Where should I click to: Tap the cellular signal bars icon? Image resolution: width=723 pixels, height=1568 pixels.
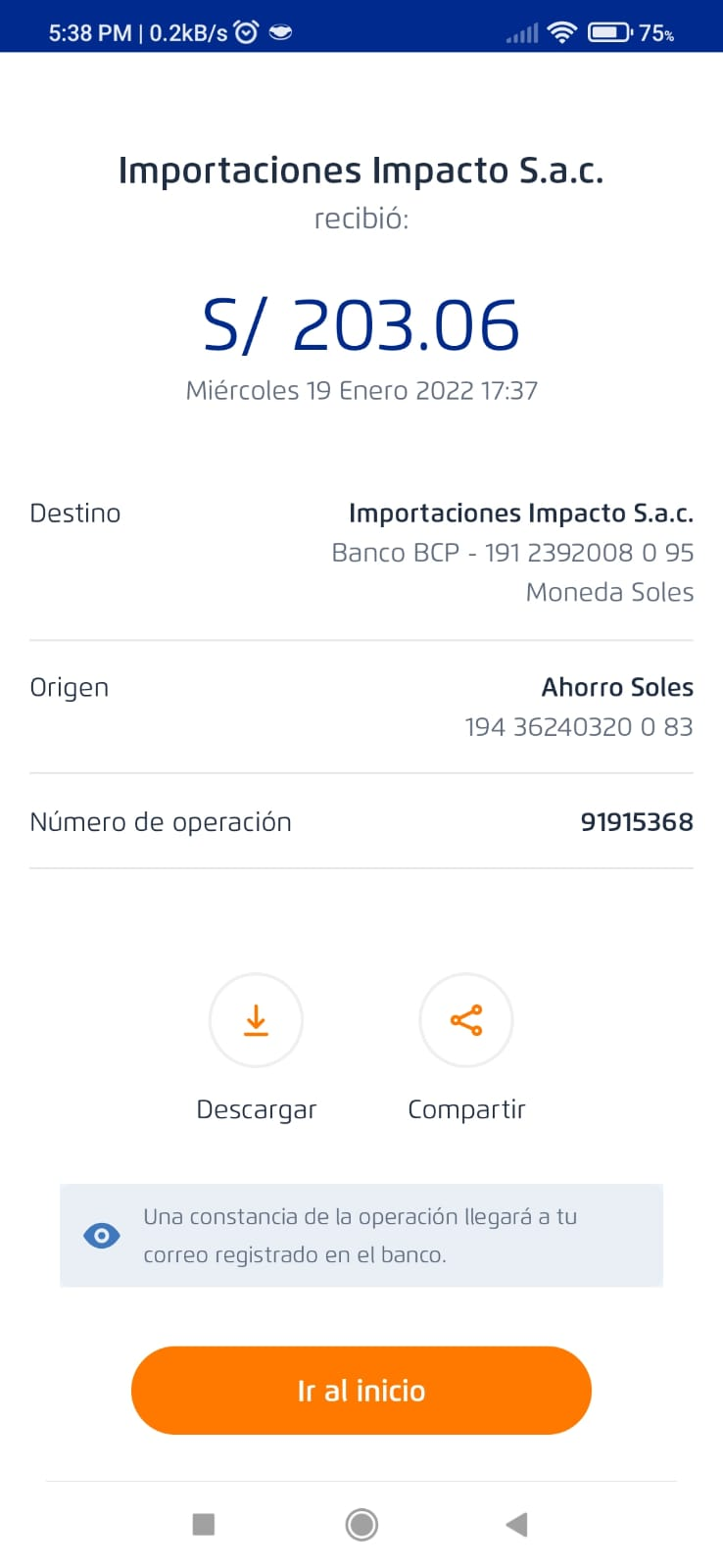point(522,33)
